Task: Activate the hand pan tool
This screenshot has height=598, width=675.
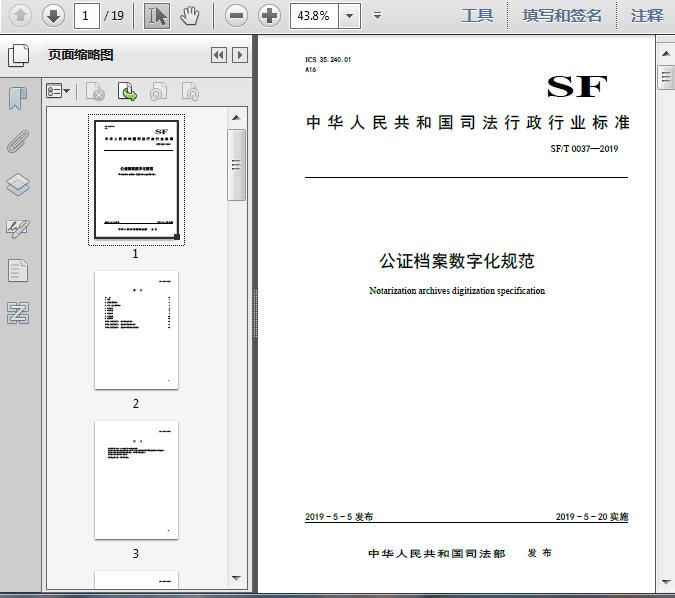Action: point(189,16)
